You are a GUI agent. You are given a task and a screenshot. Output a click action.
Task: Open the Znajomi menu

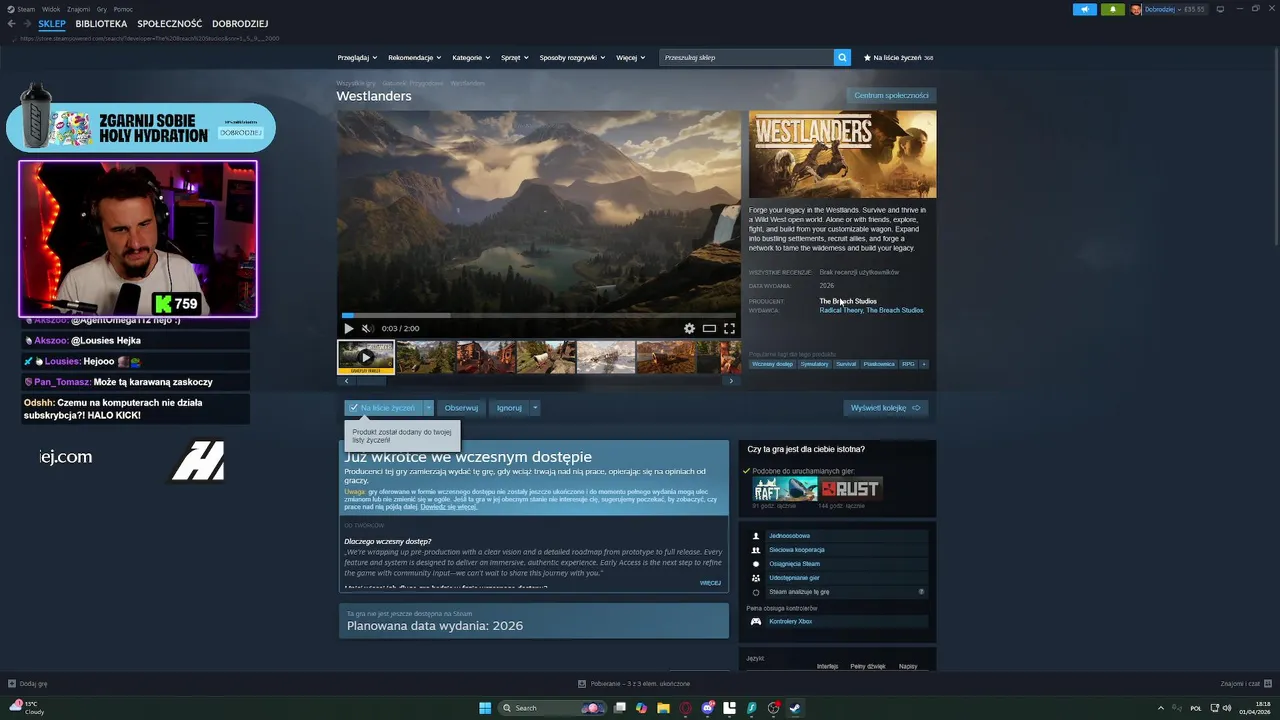(78, 9)
